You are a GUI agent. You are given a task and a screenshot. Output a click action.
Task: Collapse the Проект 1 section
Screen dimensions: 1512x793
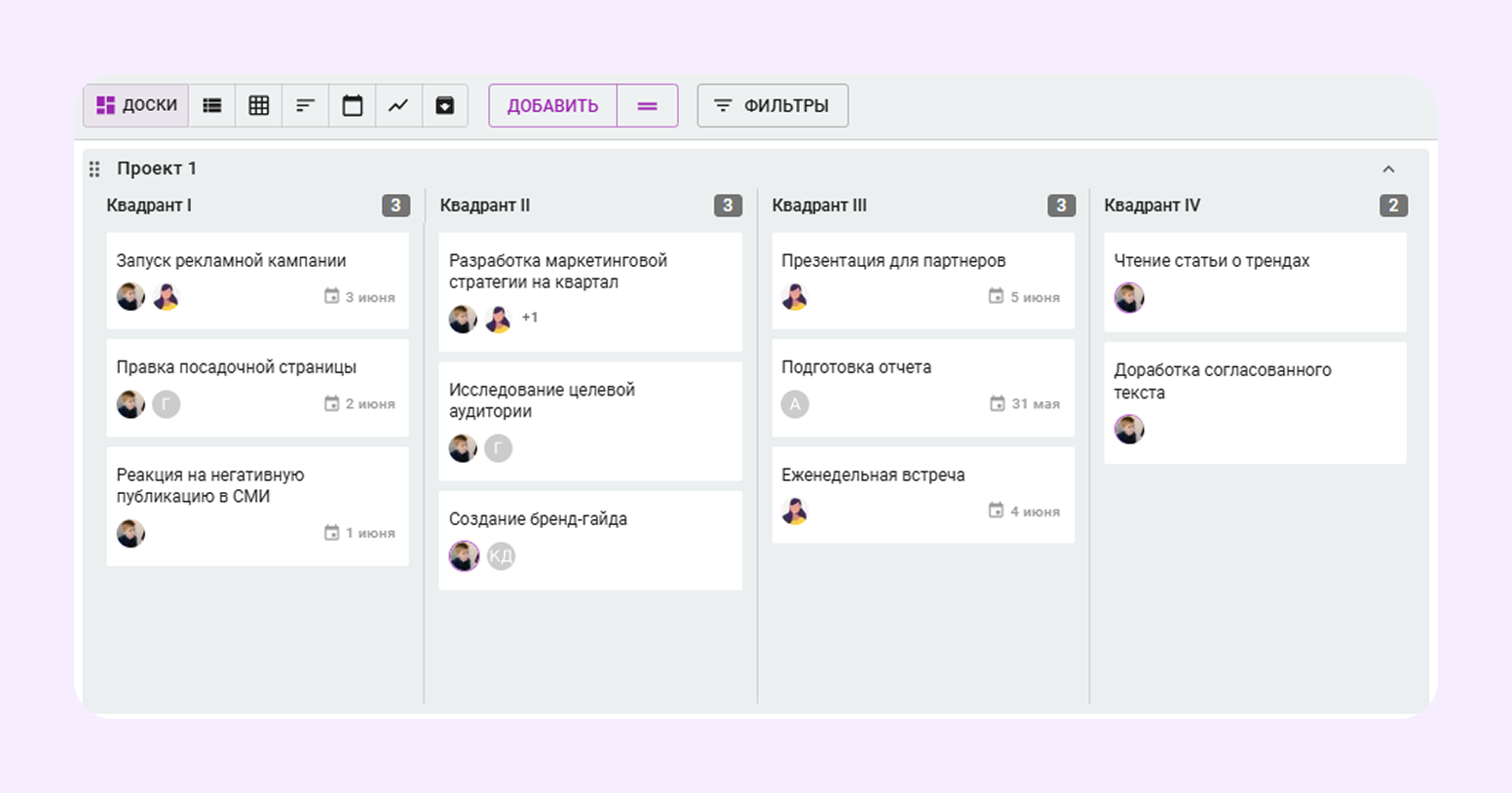1388,170
